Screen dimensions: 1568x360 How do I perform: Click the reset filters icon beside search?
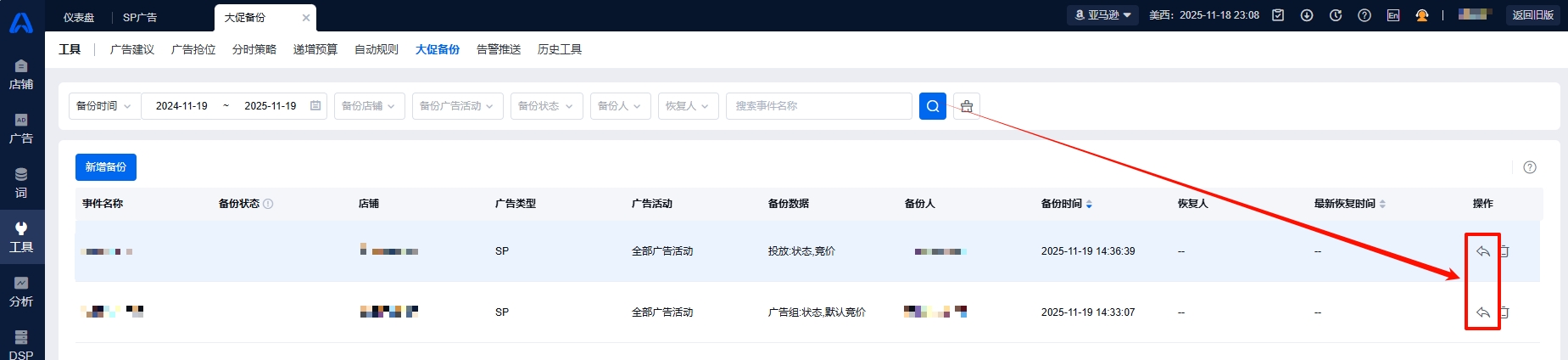[967, 106]
